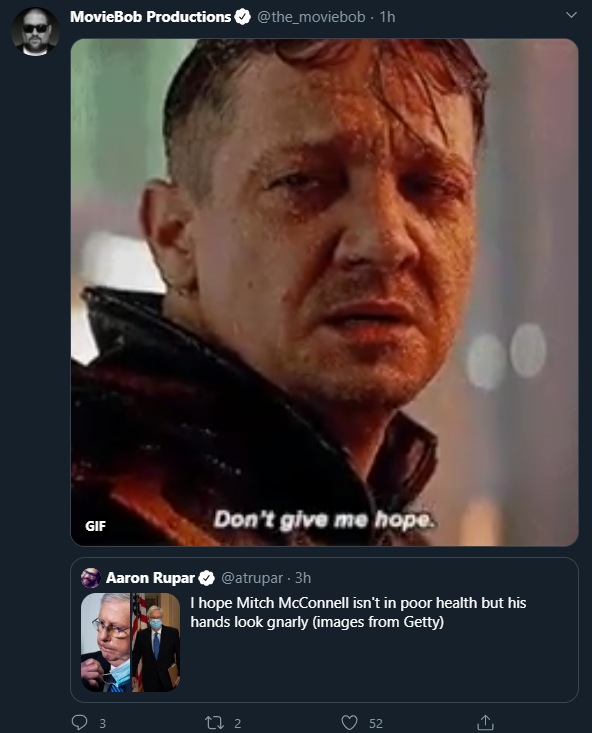Open the 3h quoted tweet timestamp
Image resolution: width=592 pixels, height=733 pixels.
[303, 578]
